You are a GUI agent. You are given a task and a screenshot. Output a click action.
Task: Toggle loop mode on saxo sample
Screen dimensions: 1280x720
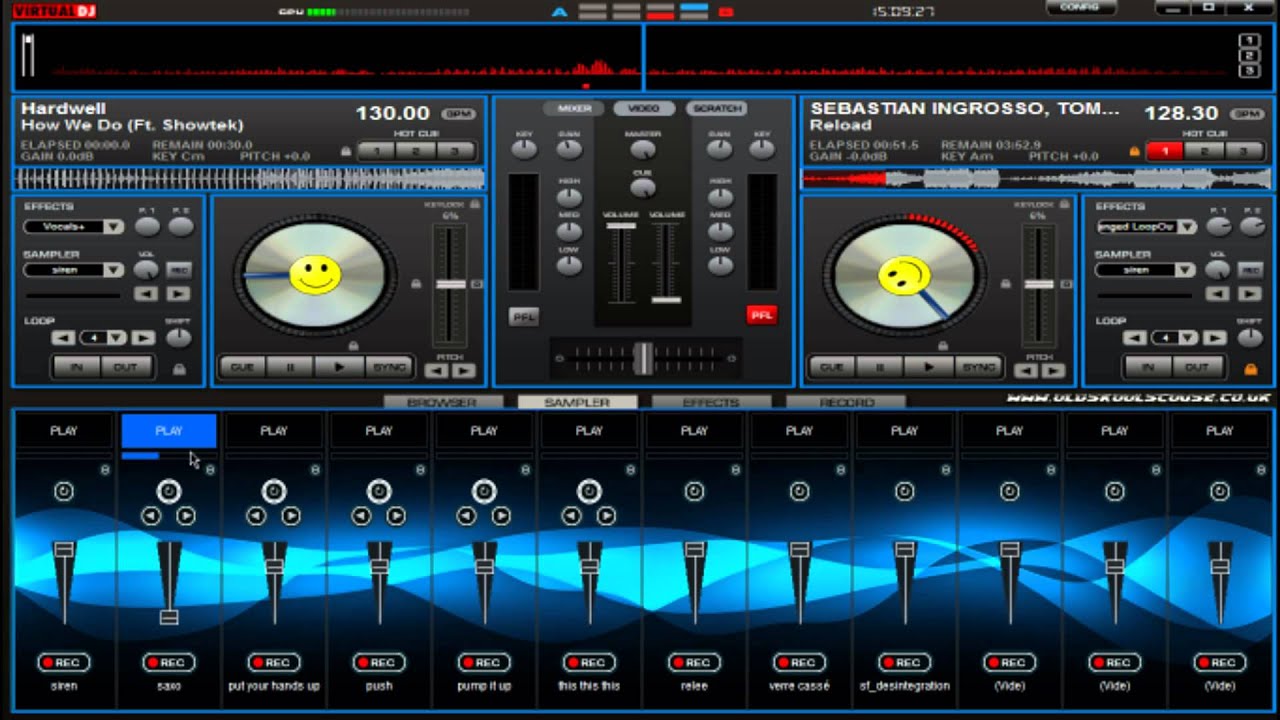168,491
